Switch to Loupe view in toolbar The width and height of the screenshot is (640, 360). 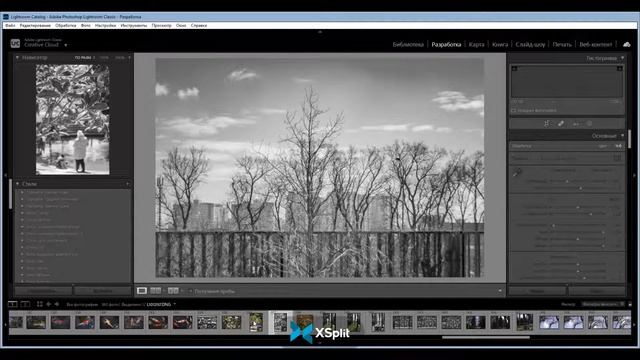coord(142,291)
